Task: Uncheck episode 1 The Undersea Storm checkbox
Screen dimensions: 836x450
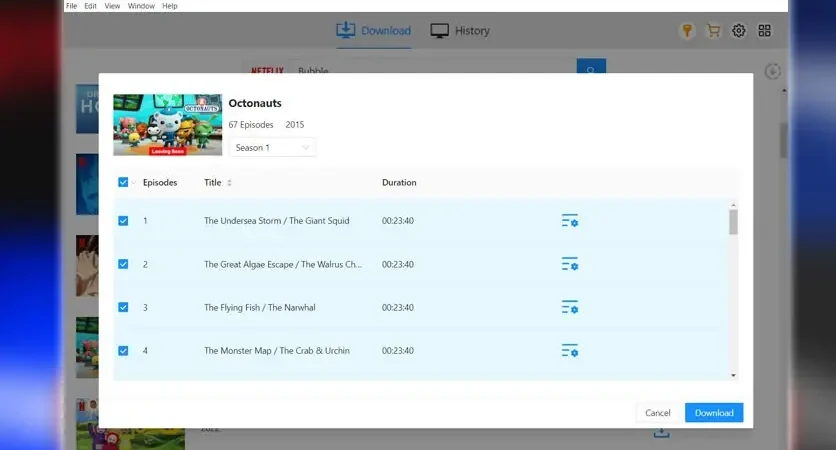Action: pos(123,221)
